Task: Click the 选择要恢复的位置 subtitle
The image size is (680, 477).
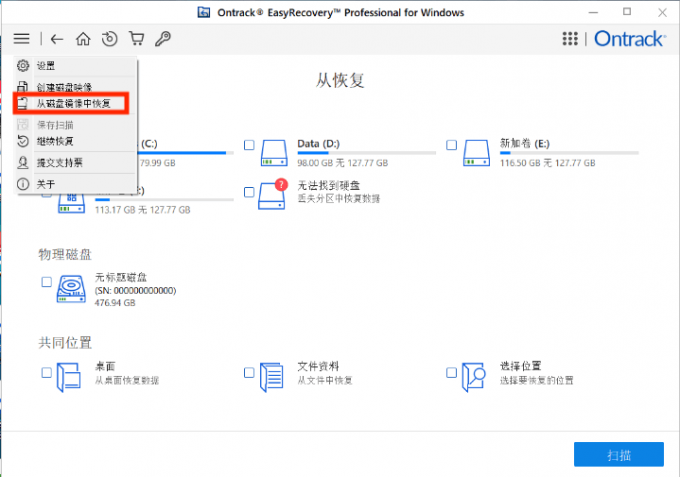Action: point(536,380)
